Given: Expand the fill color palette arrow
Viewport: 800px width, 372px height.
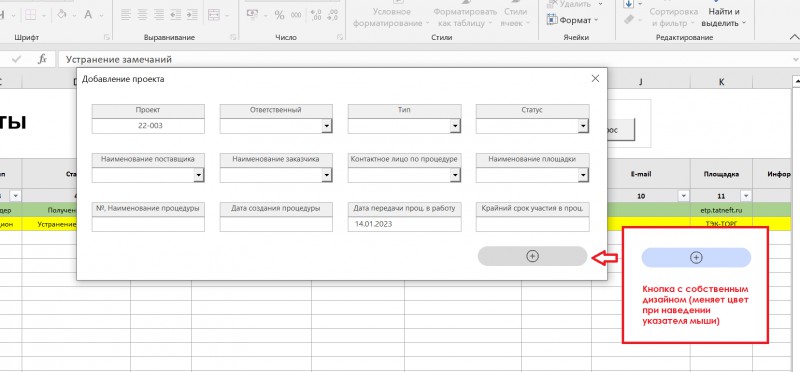Looking at the screenshot, I should coord(75,15).
